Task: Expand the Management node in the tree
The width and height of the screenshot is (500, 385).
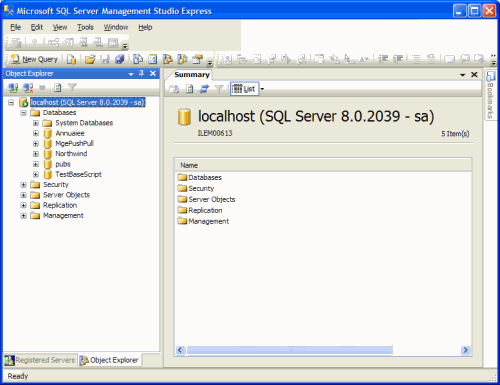Action: pyautogui.click(x=23, y=216)
